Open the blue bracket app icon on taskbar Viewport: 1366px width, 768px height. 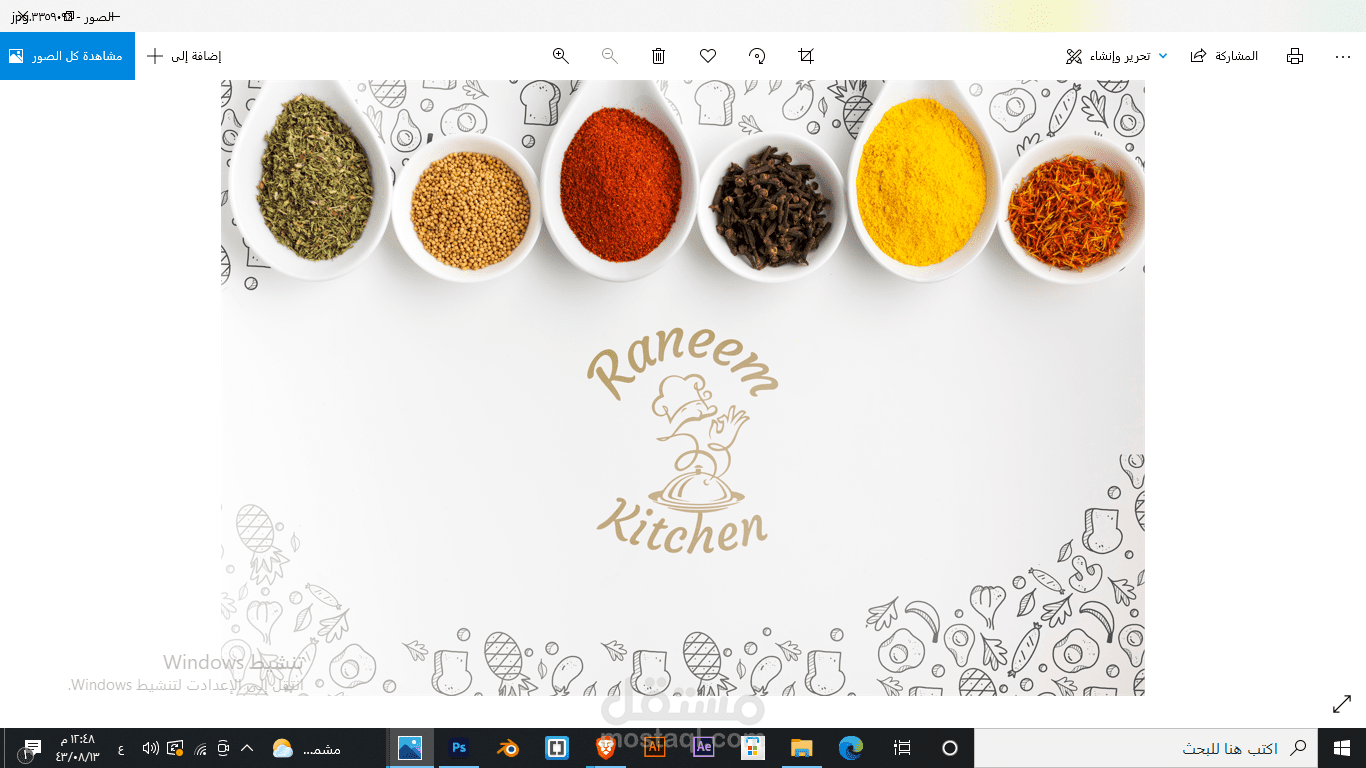(x=557, y=748)
